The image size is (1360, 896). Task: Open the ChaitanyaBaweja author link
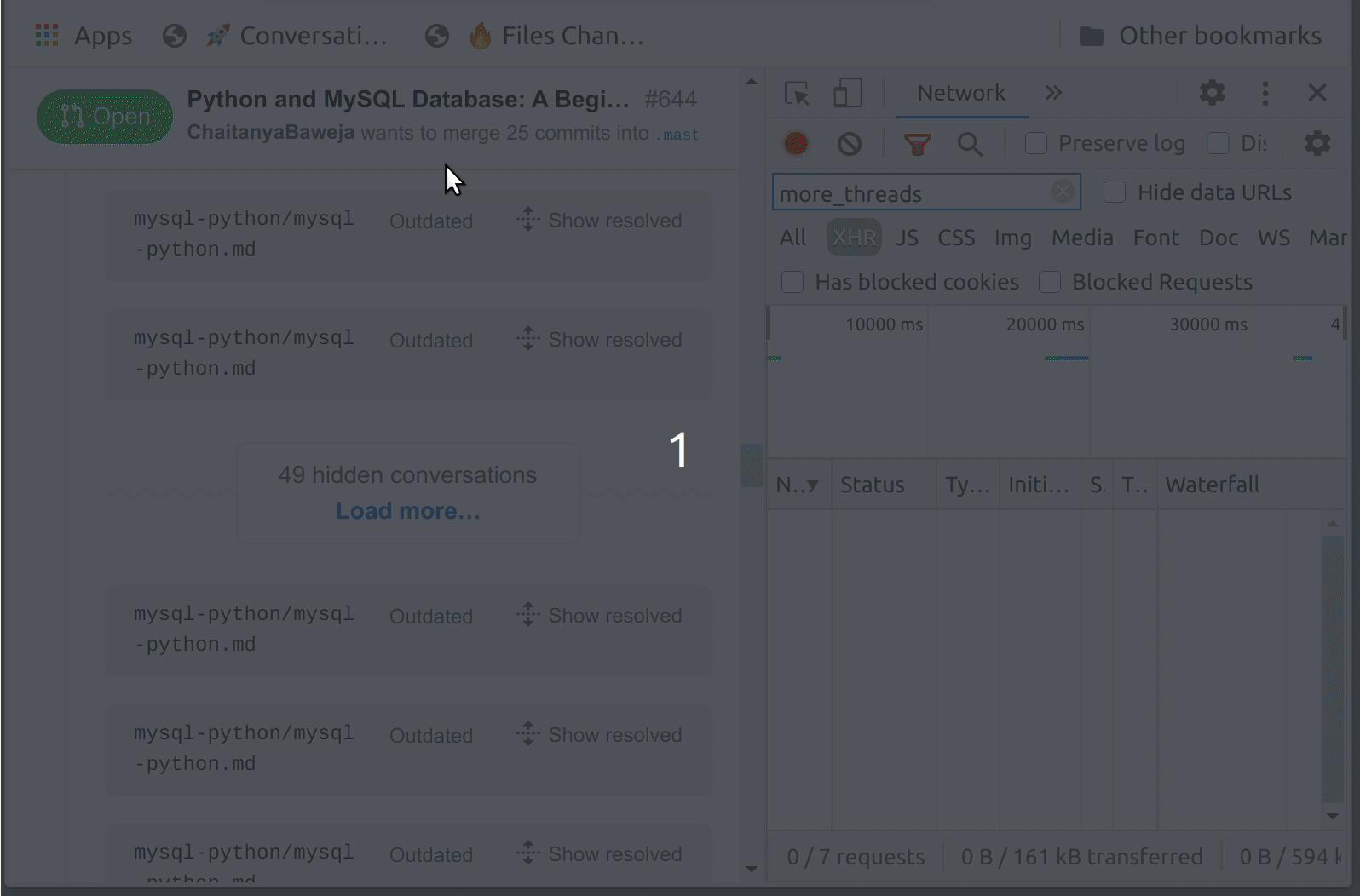point(270,133)
